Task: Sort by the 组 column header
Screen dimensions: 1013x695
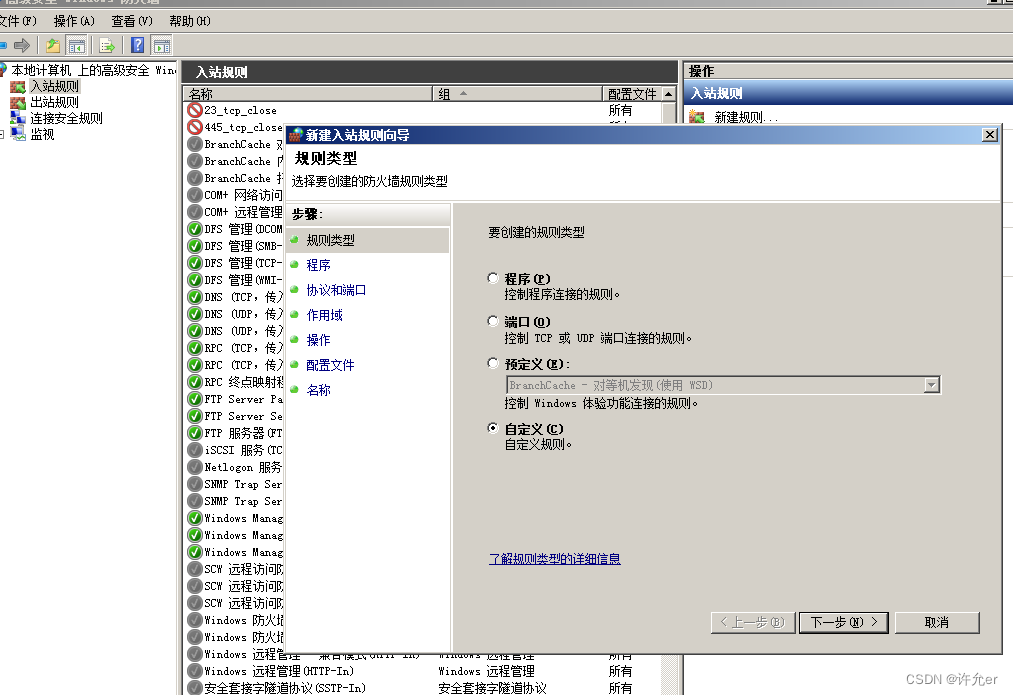Action: [517, 94]
